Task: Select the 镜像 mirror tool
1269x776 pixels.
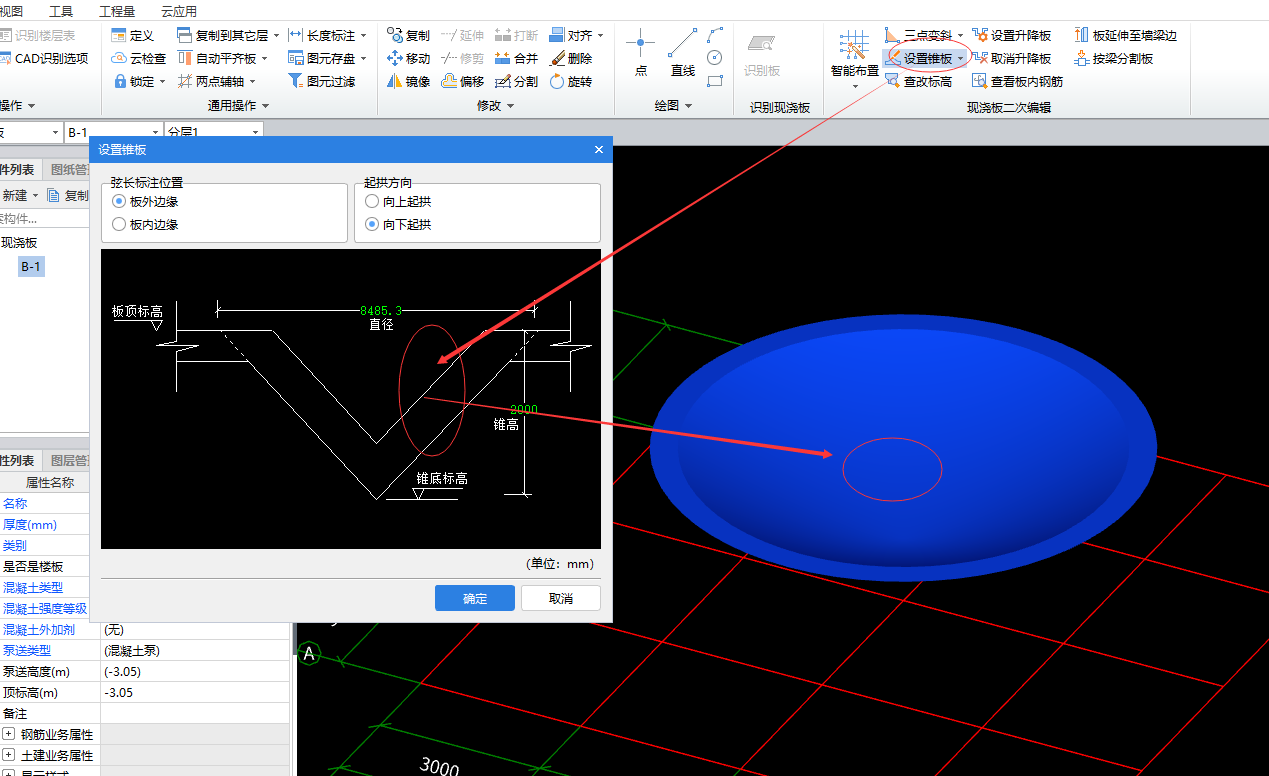Action: (x=408, y=81)
